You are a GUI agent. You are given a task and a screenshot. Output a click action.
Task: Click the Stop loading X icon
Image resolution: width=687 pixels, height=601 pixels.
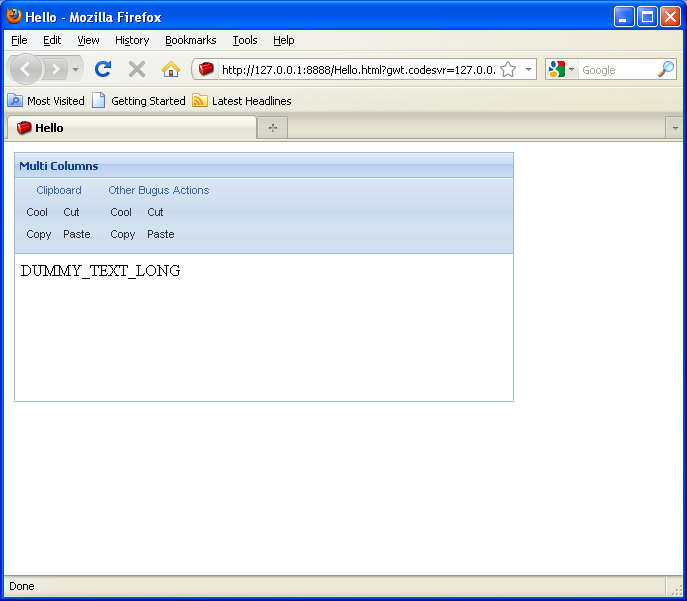click(x=137, y=69)
